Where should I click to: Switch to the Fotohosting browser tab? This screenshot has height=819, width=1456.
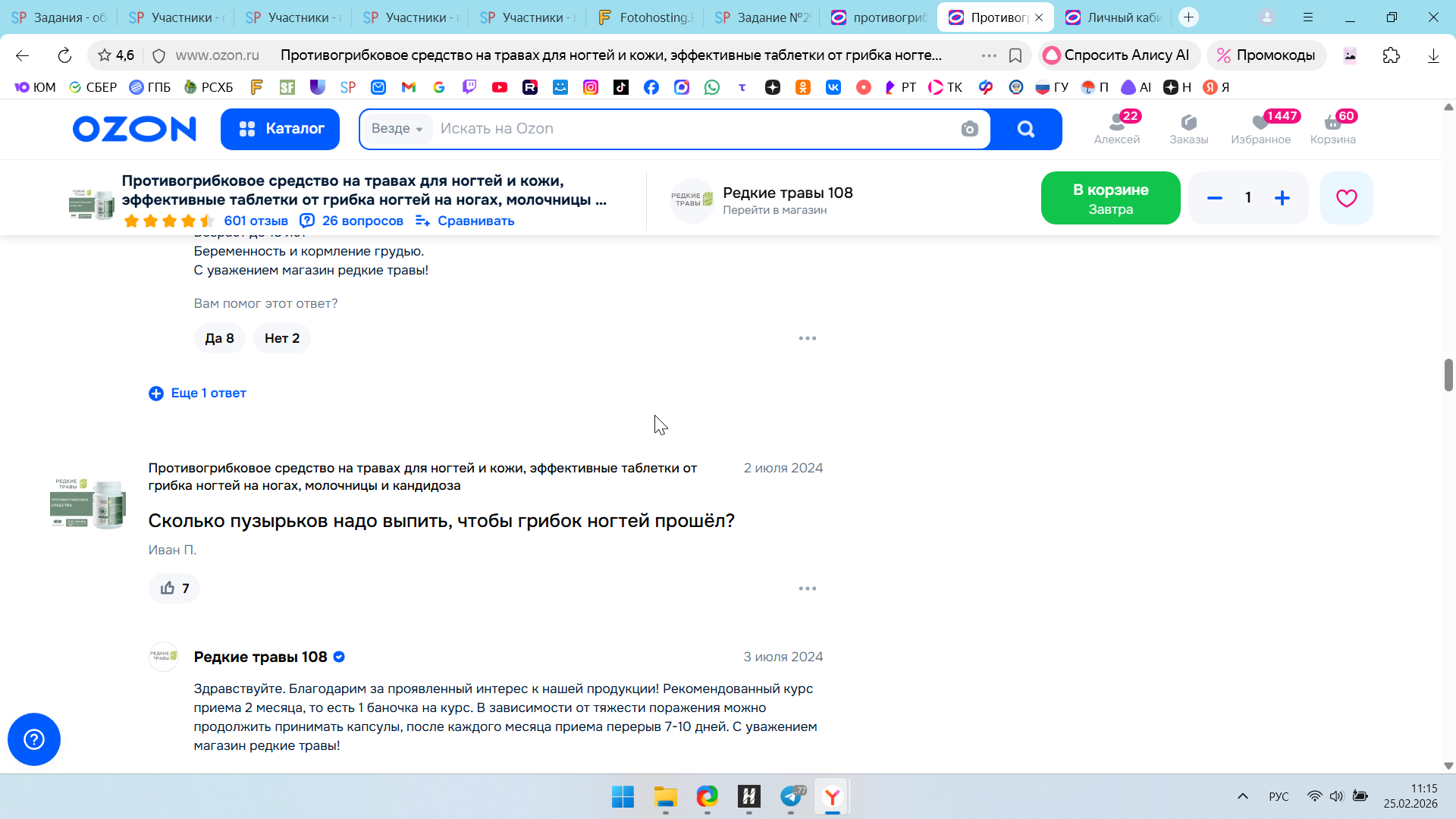[644, 17]
